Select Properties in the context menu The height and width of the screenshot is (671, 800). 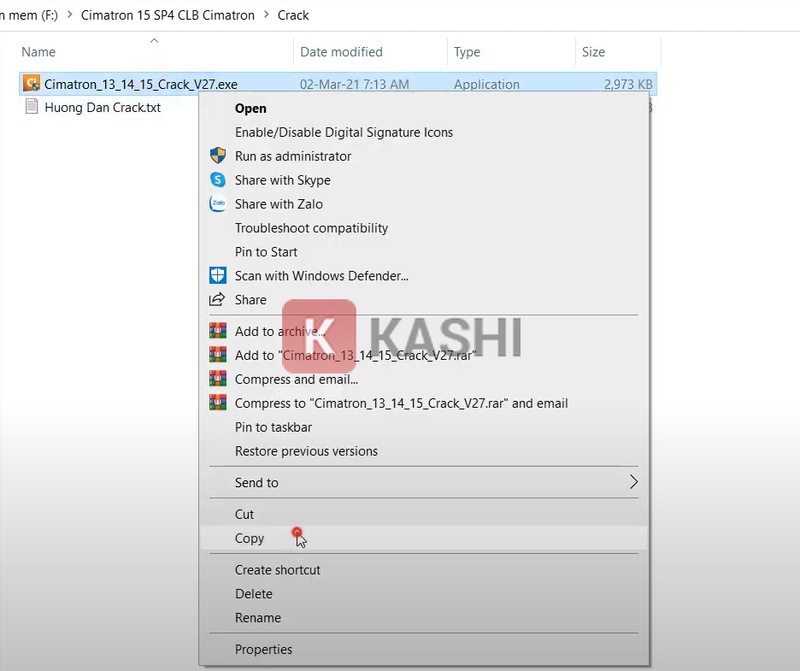(263, 649)
